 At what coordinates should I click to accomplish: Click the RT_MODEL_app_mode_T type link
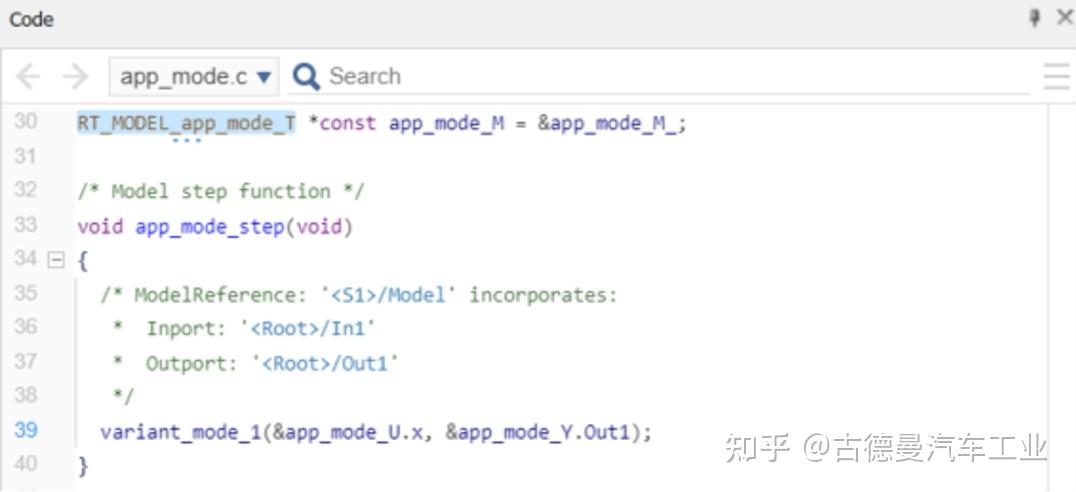[x=186, y=123]
